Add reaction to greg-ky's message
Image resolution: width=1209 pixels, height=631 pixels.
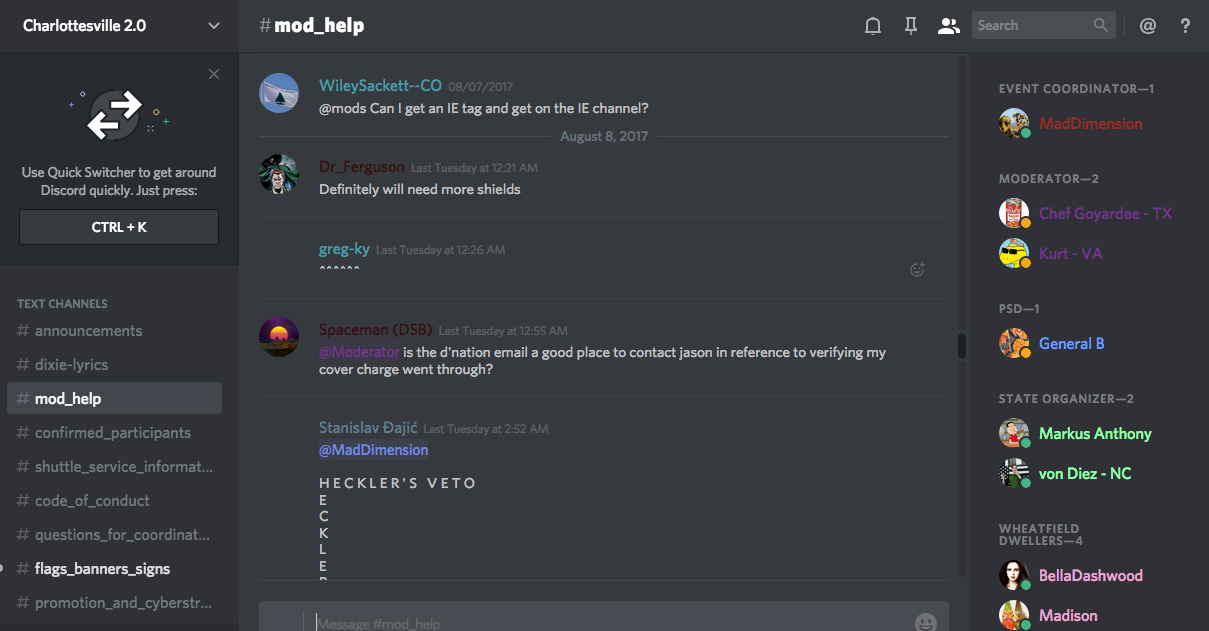pyautogui.click(x=917, y=269)
